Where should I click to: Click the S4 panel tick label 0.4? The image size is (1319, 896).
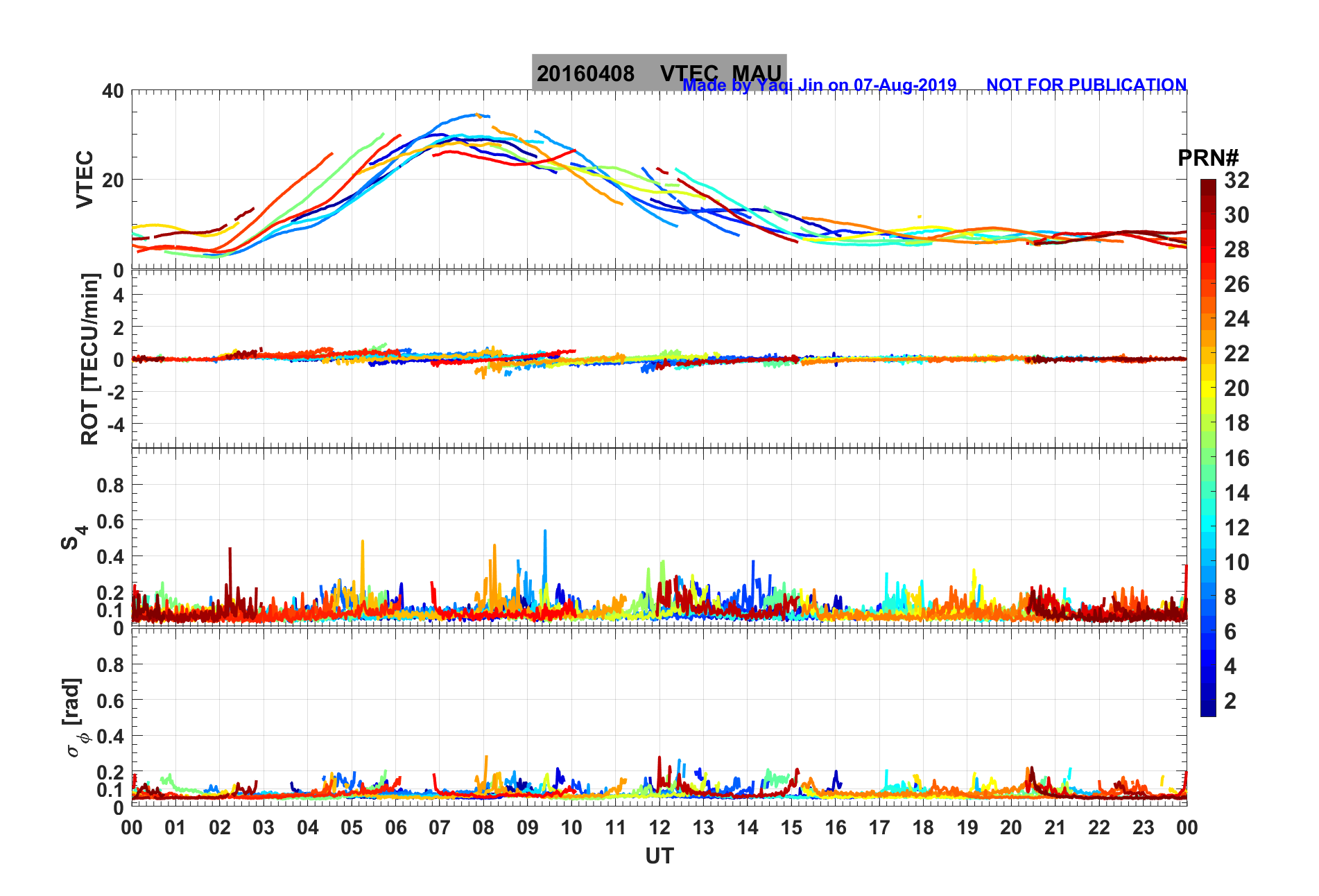click(x=110, y=557)
